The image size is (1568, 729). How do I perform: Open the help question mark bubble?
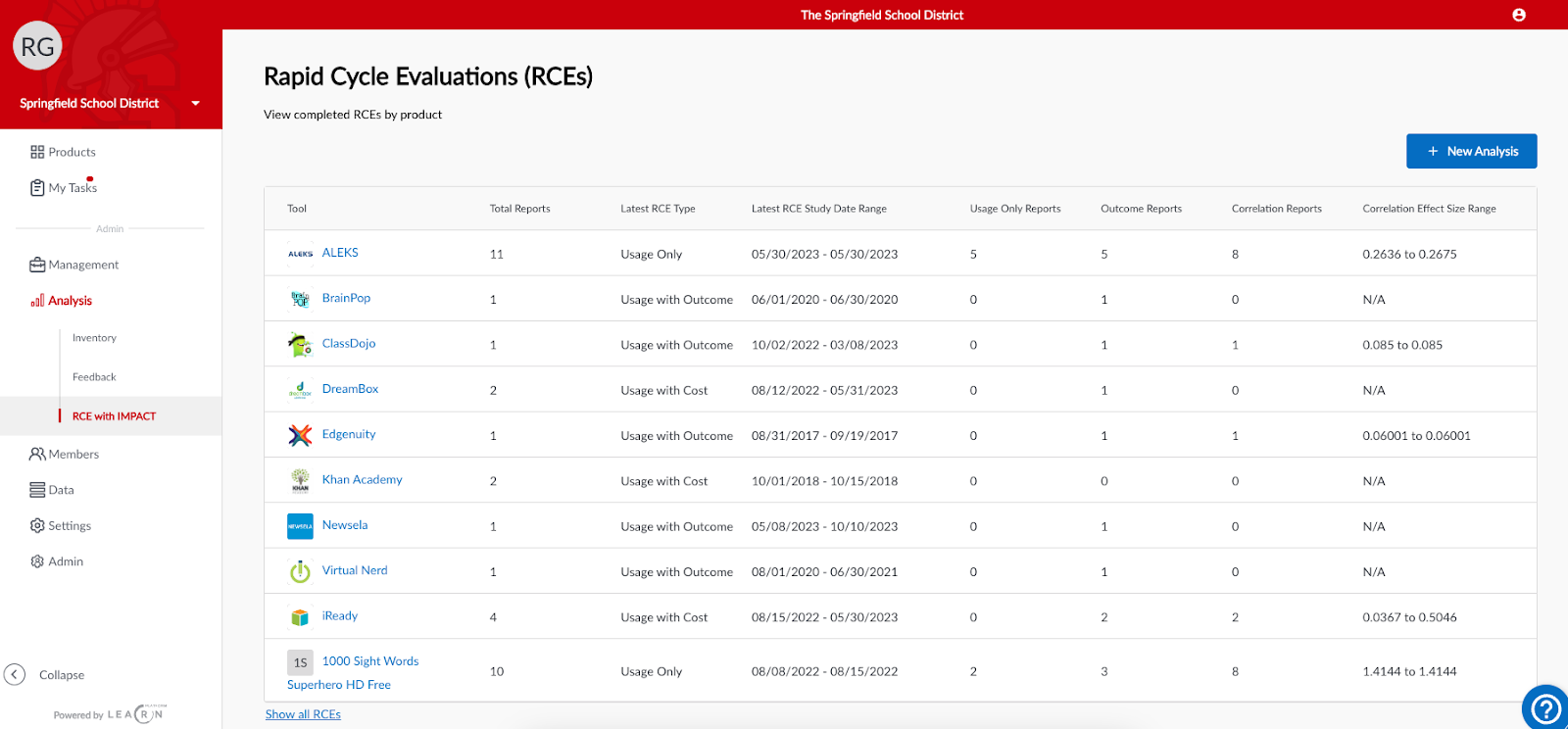[1545, 707]
